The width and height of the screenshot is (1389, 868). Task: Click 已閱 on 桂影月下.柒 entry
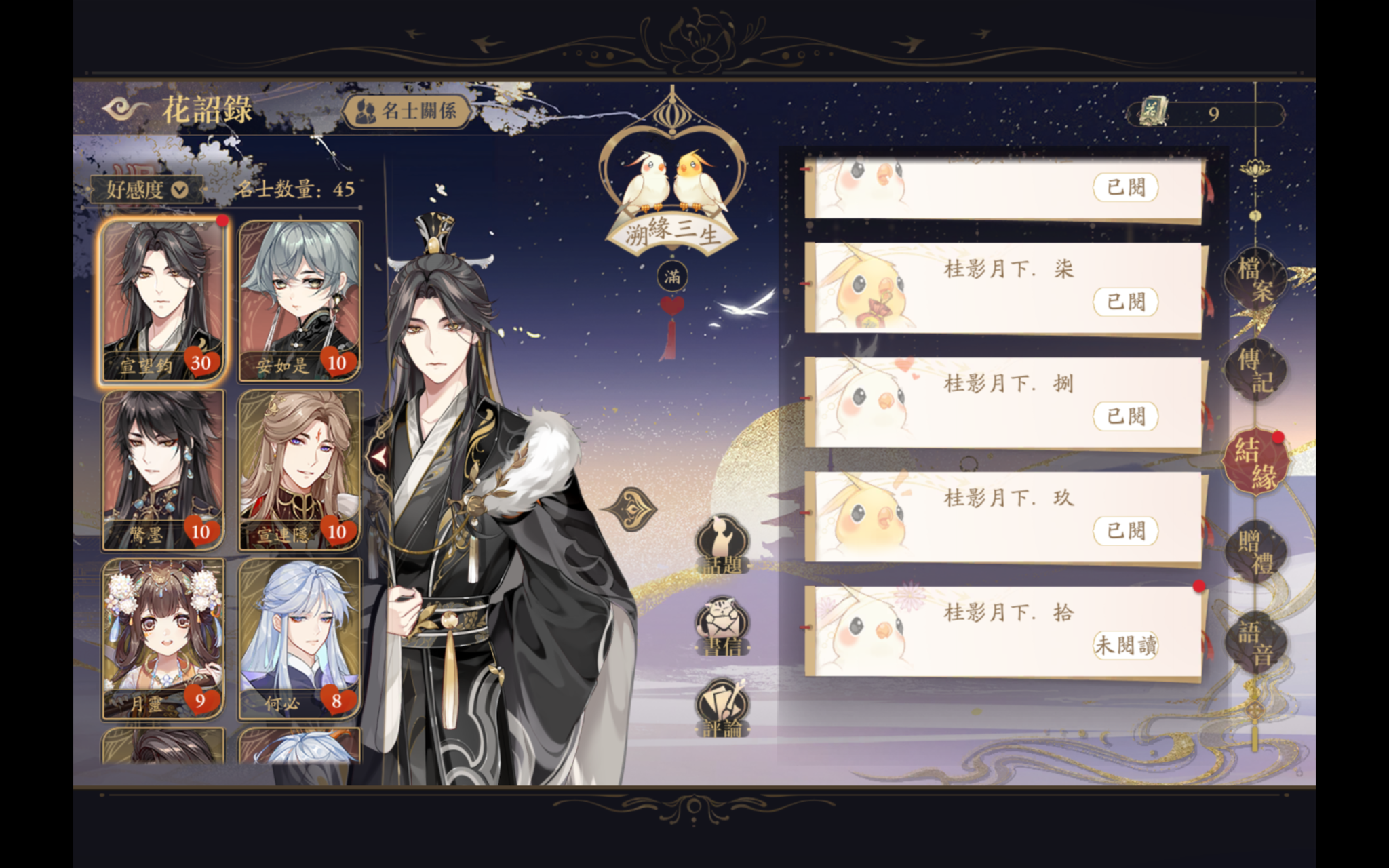click(1125, 301)
